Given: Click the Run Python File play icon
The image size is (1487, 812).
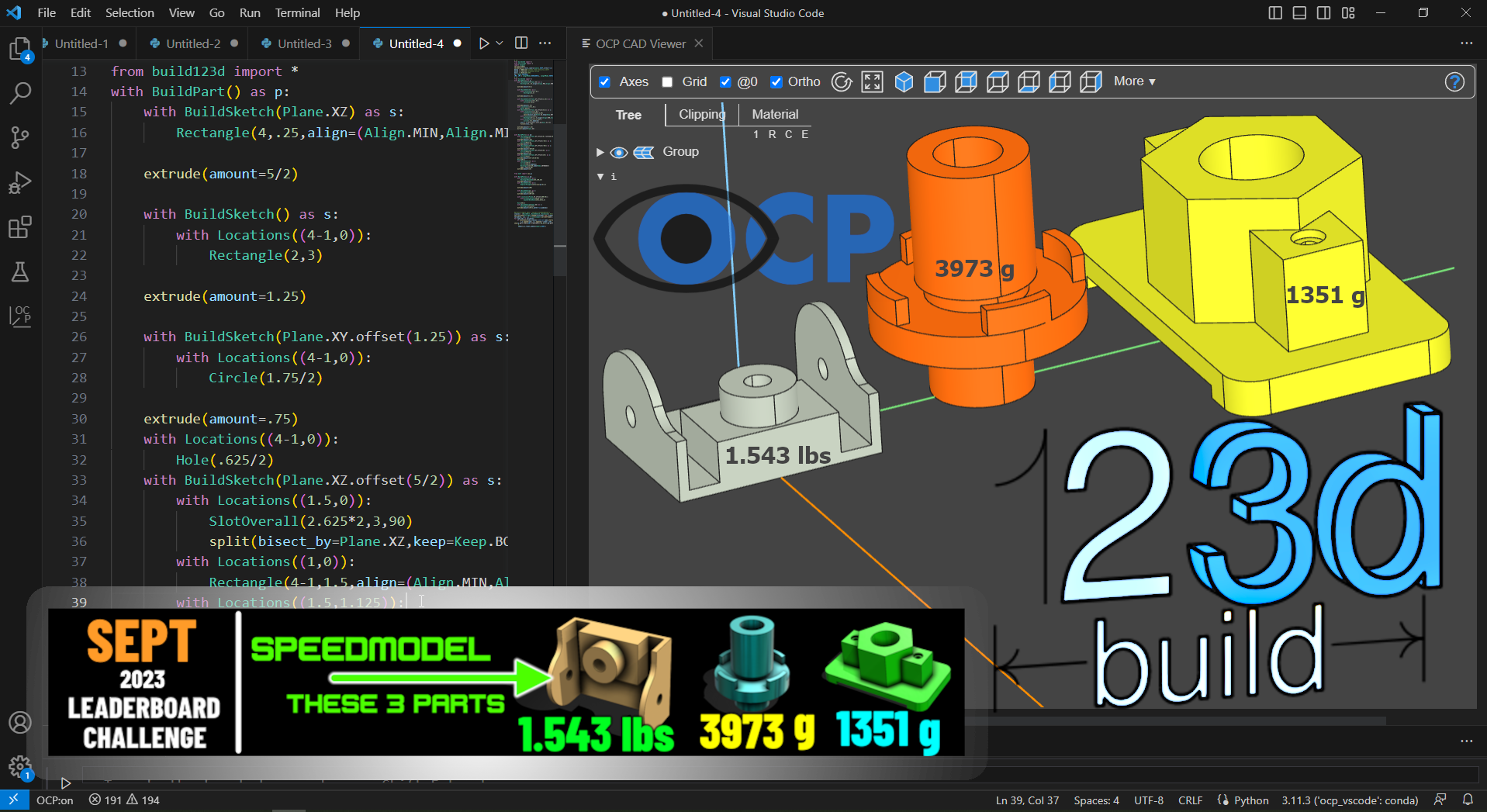Looking at the screenshot, I should click(484, 43).
